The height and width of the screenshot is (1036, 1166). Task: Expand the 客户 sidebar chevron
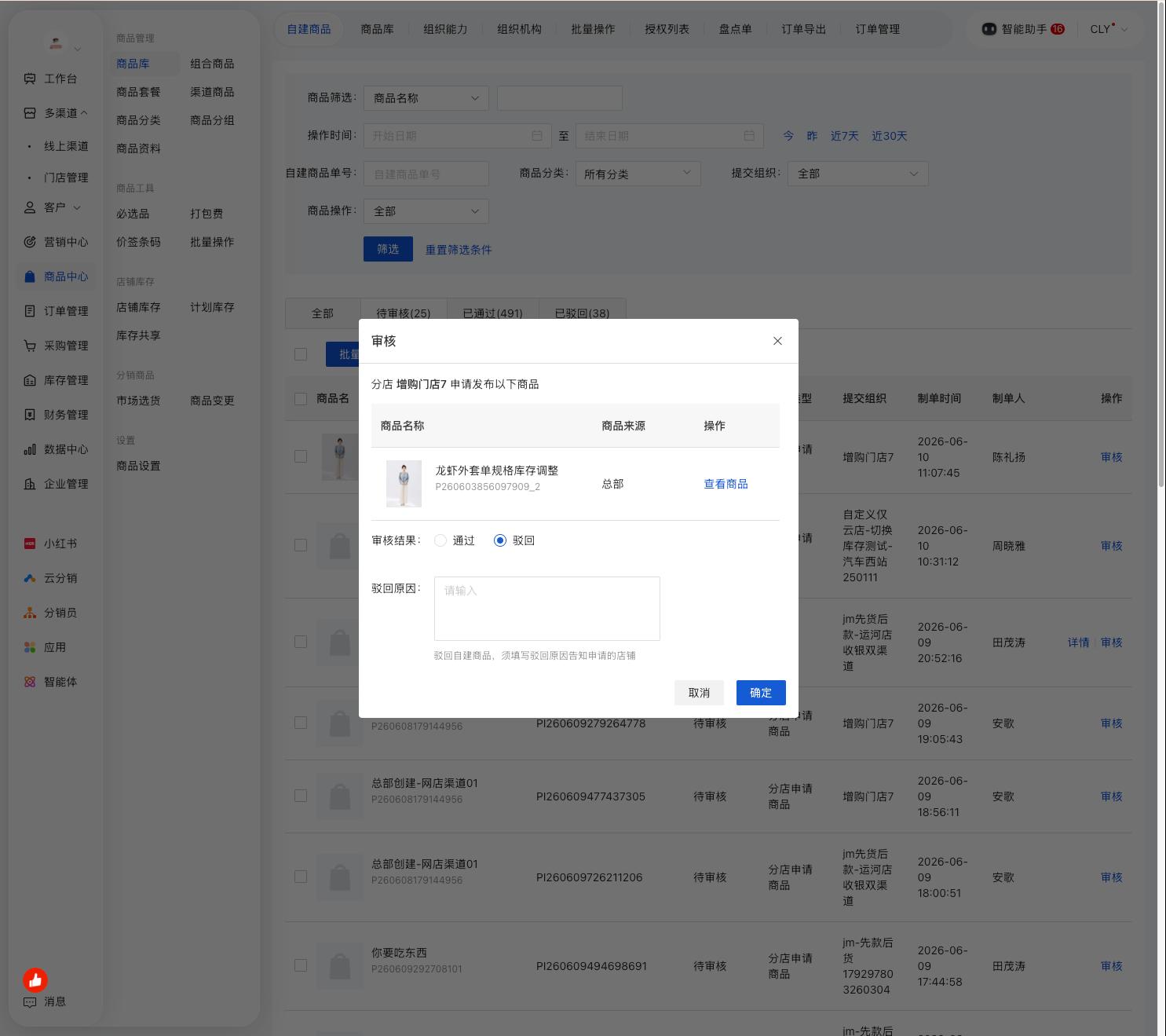click(x=77, y=207)
